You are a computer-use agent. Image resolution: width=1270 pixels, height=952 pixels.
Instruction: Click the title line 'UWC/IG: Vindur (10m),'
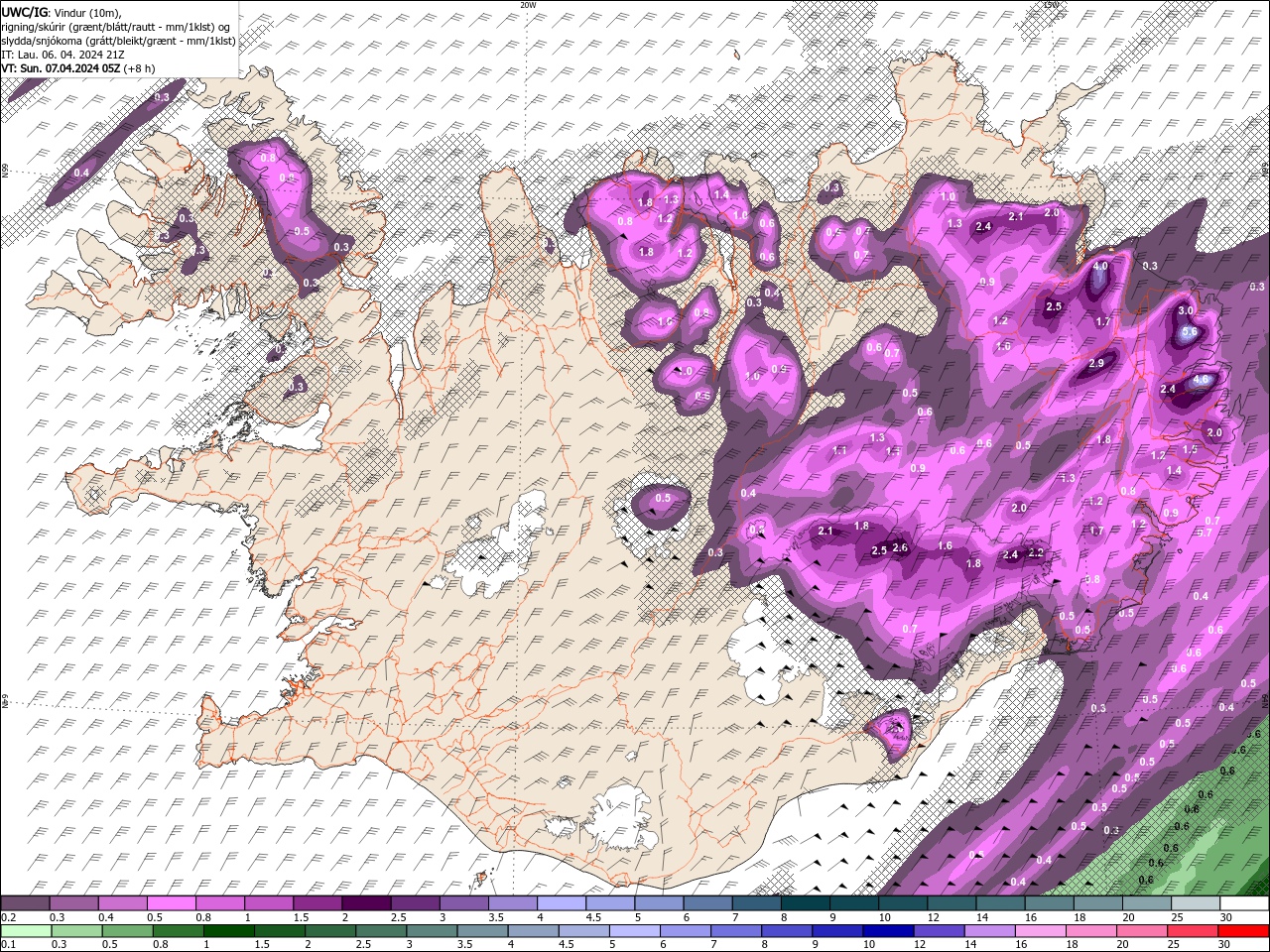(62, 12)
